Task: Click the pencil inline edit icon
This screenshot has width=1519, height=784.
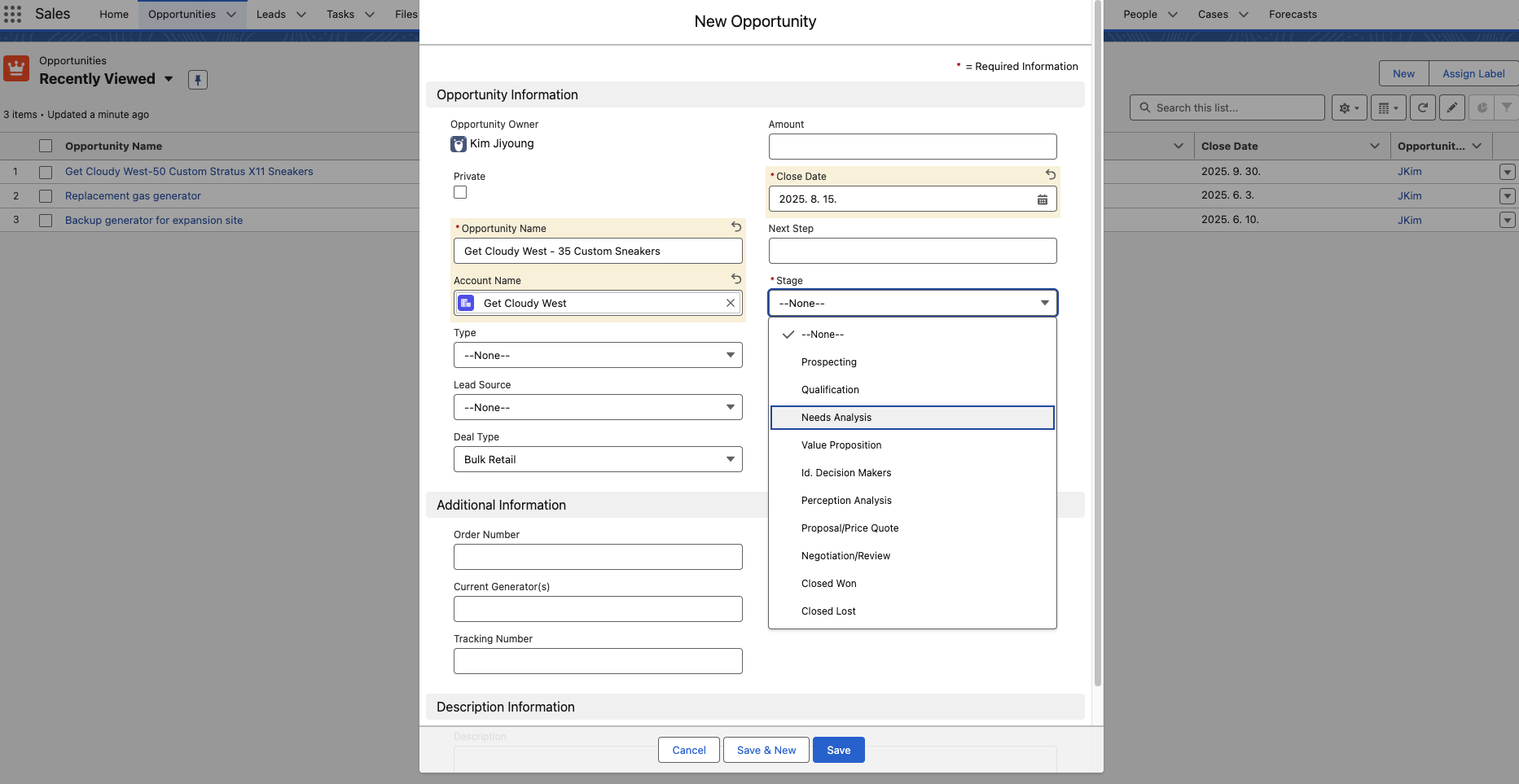Action: coord(1452,107)
